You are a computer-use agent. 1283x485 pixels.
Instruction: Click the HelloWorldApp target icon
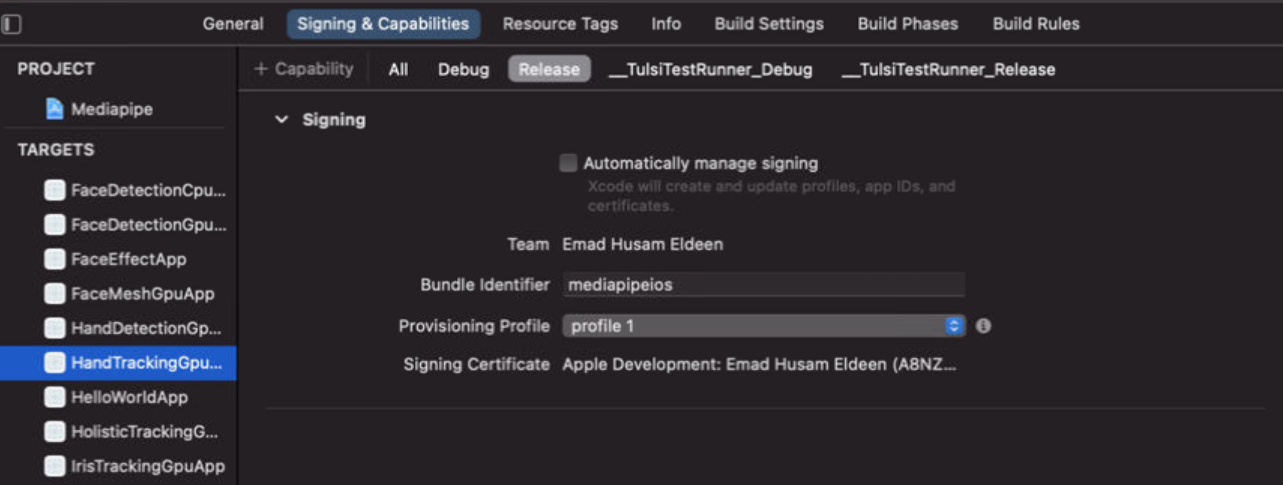pos(55,397)
